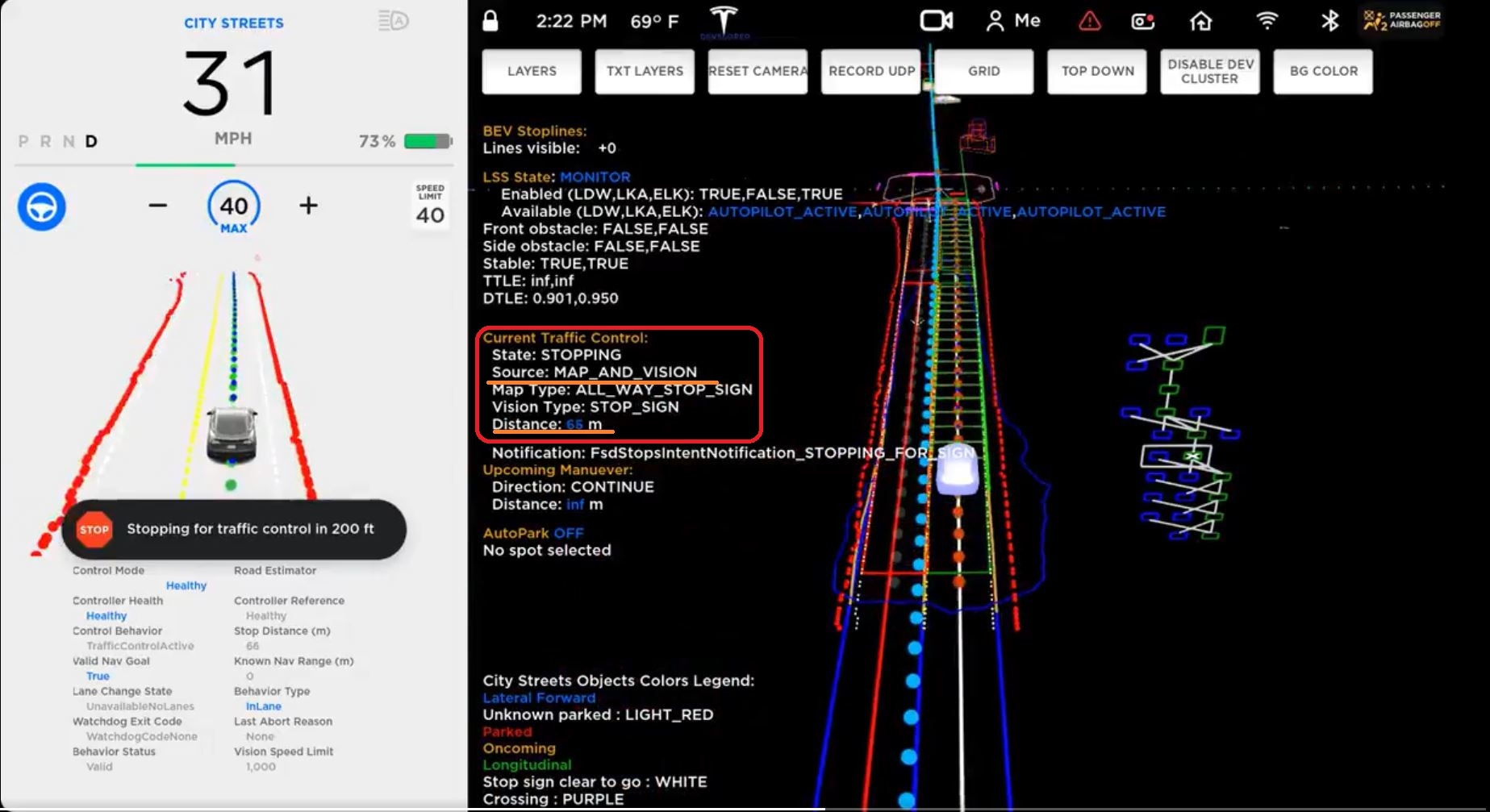Tap the Sentry mode camera icon
The width and height of the screenshot is (1490, 812).
coord(1143,21)
